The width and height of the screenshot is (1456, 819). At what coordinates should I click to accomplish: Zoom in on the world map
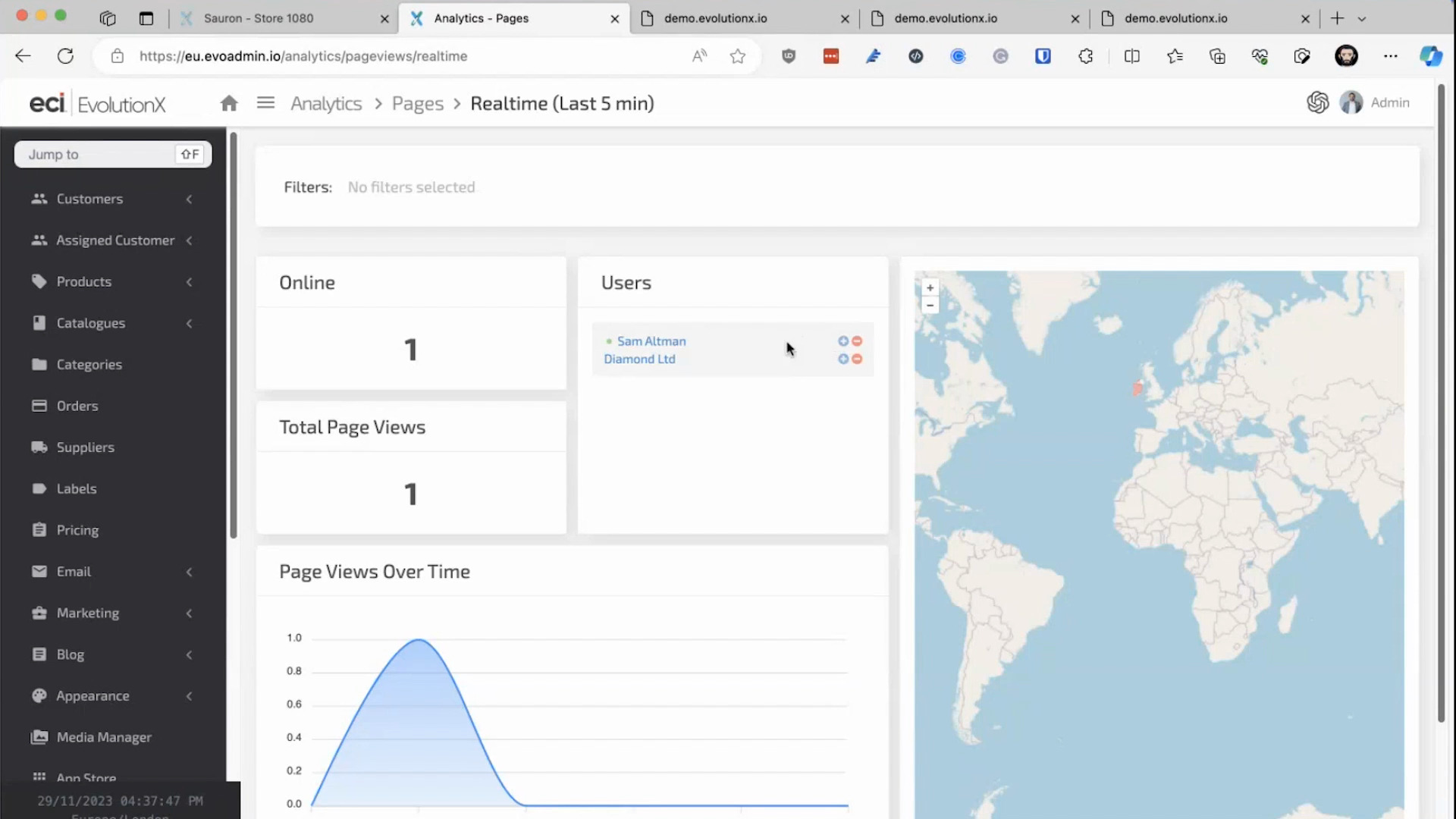930,288
